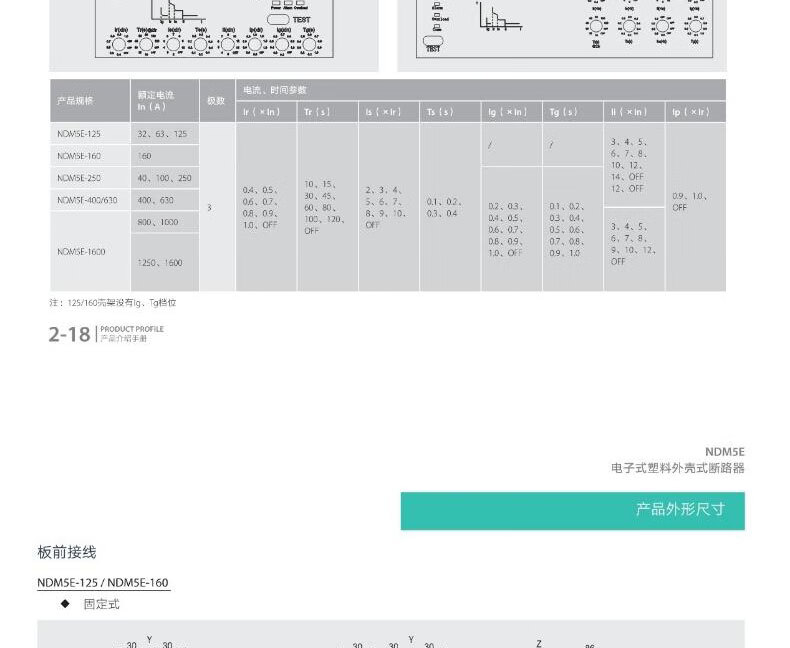Viewport: 790px width, 648px height.
Task: Click the Tr (s) column header
Action: click(x=327, y=112)
